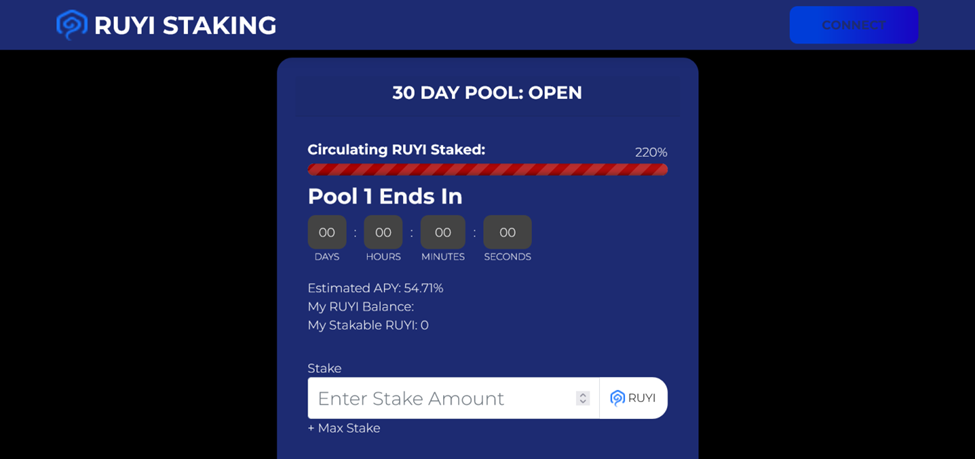The image size is (975, 459).
Task: Click the RUYI Staking logo icon
Action: pos(72,25)
